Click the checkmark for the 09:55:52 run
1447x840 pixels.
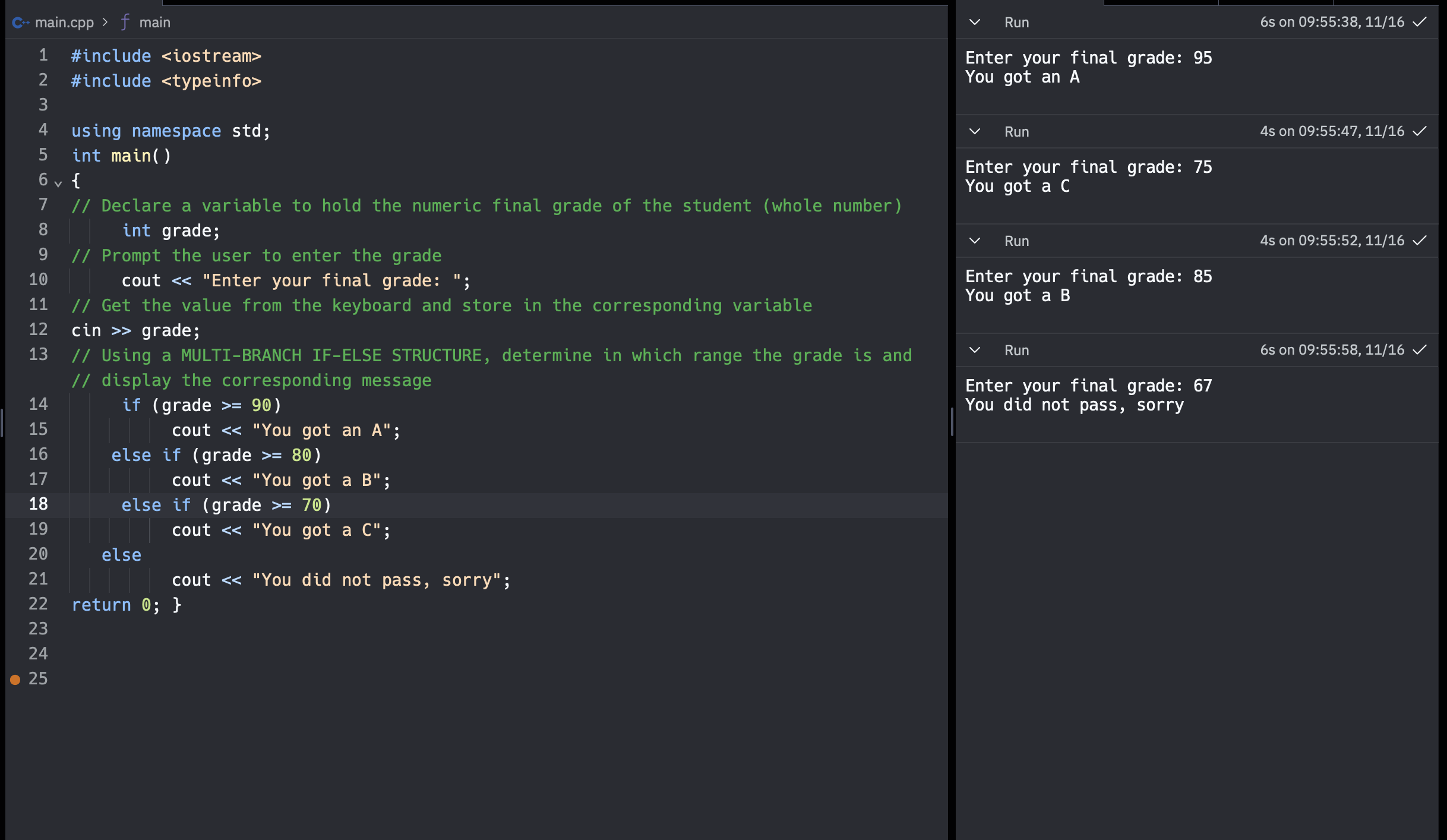click(x=1420, y=241)
